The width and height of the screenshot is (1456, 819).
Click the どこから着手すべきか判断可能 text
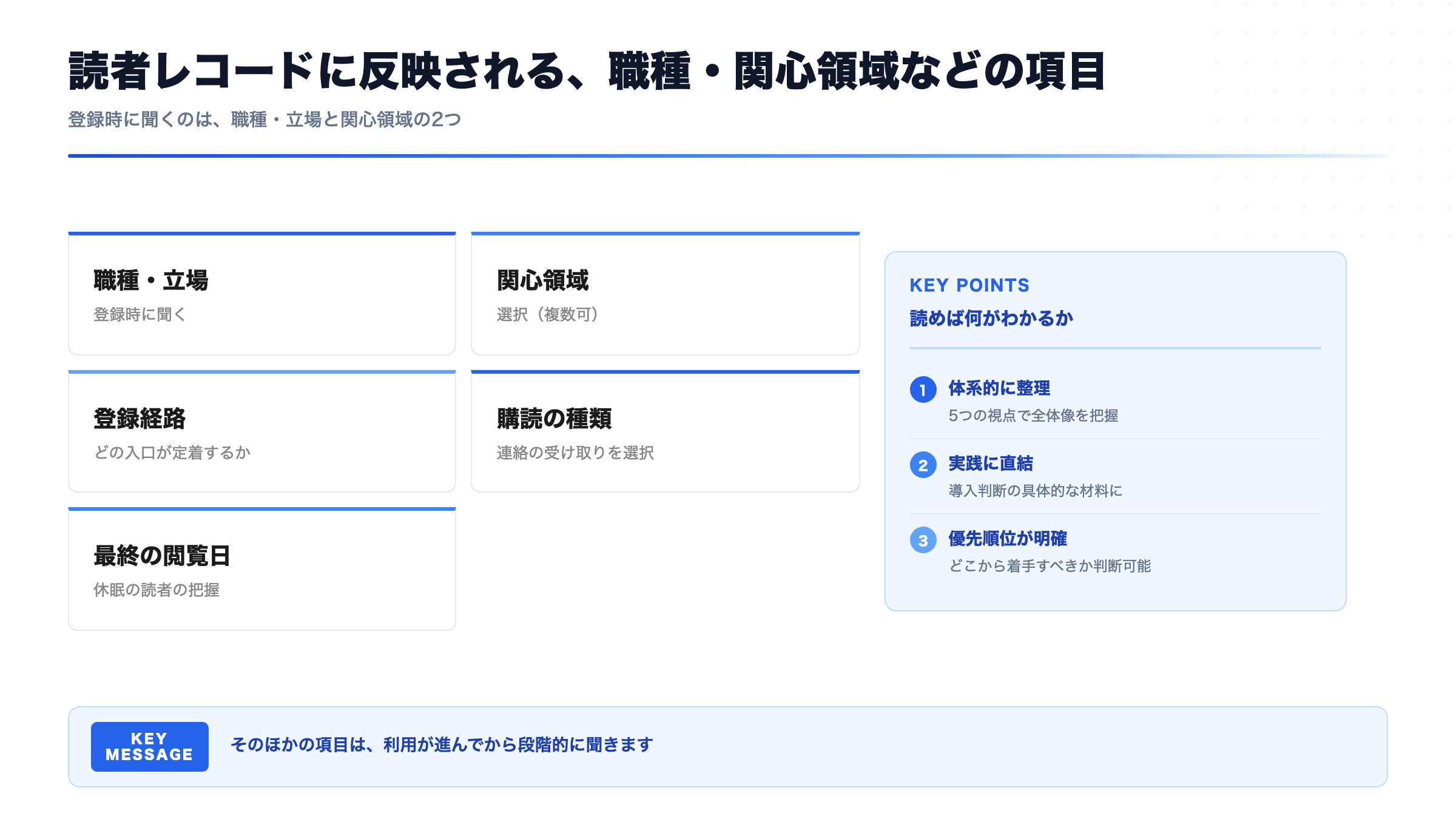click(x=1050, y=566)
